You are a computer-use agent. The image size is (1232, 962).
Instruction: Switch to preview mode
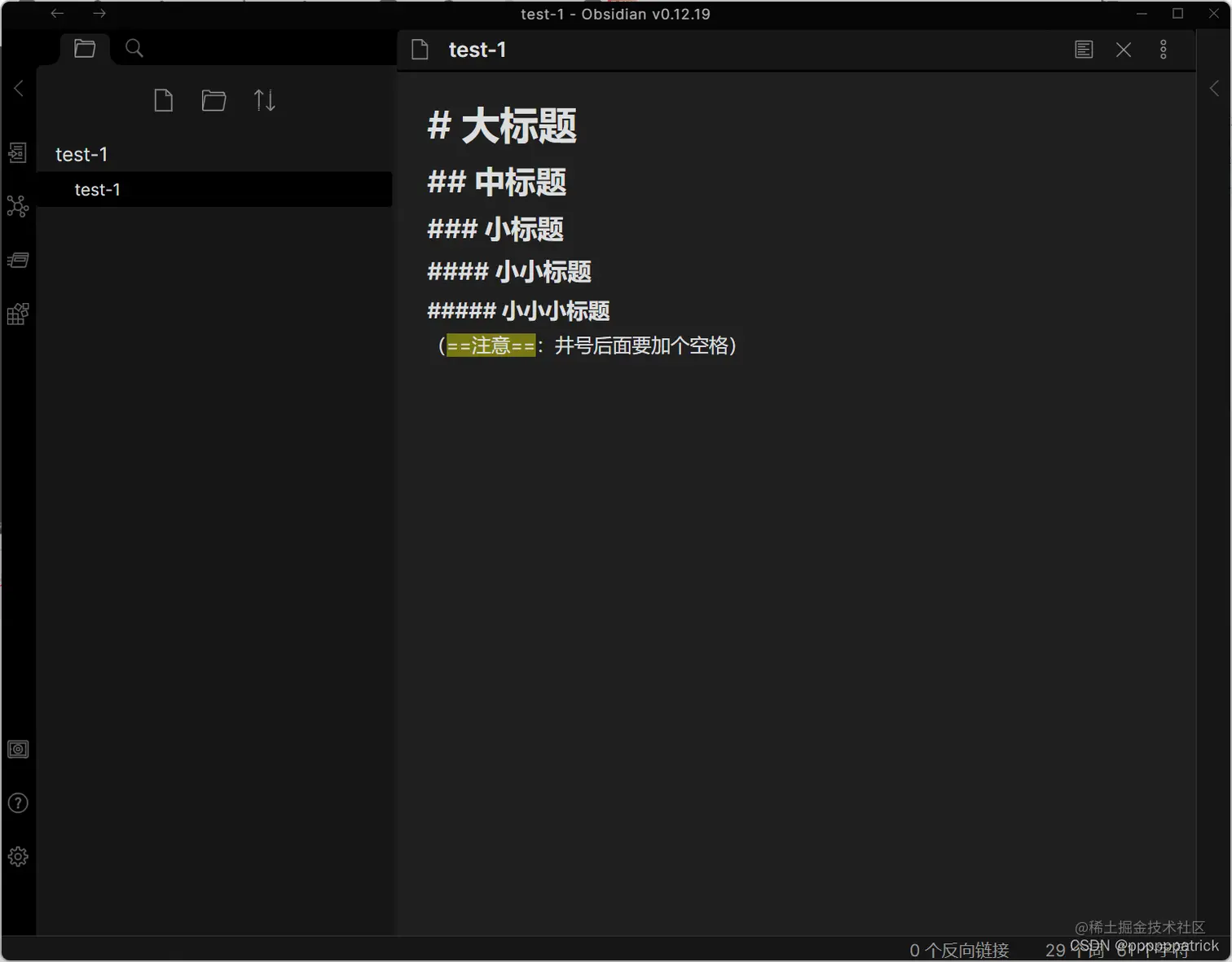pos(1084,50)
